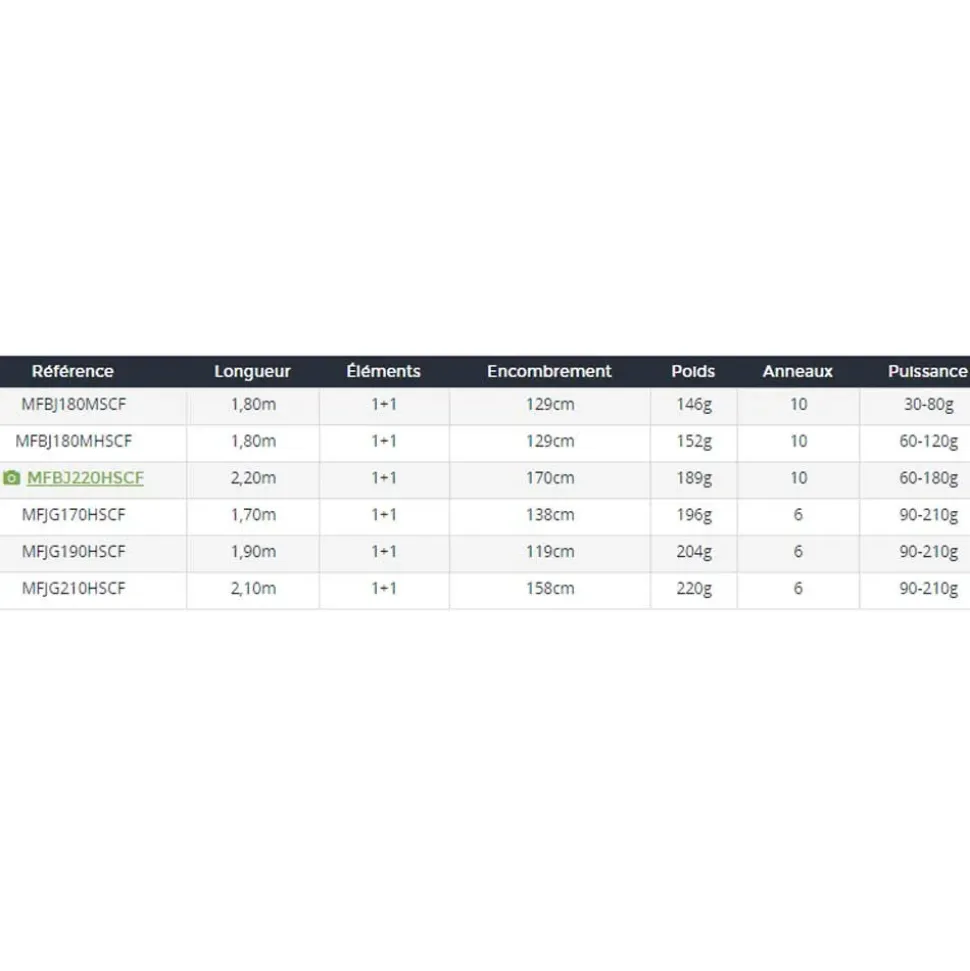Screen dimensions: 970x971
Task: Click the Référence column header
Action: tap(72, 372)
